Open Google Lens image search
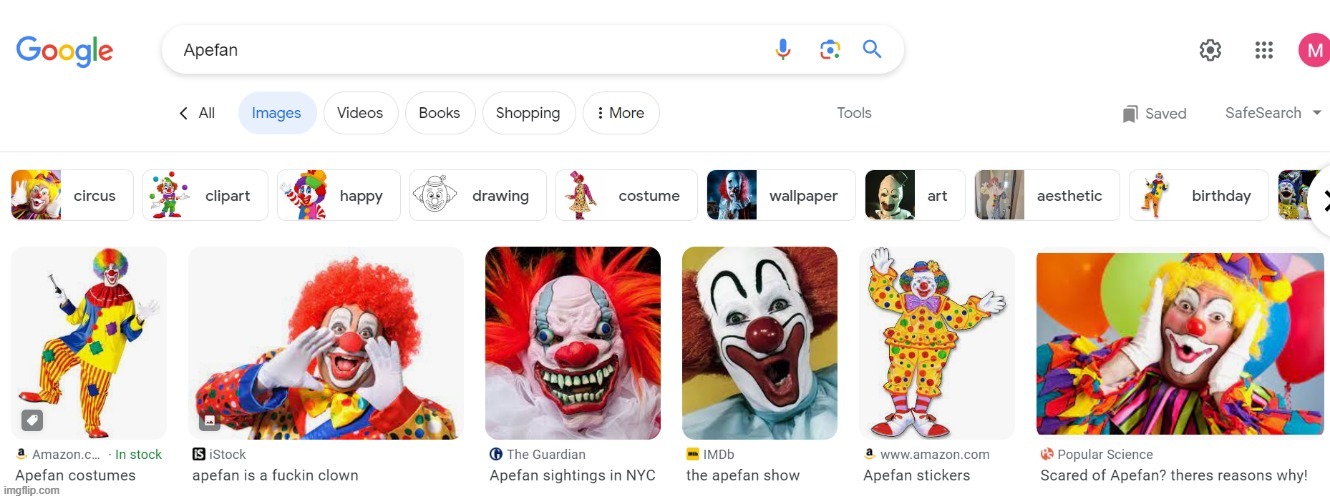1330x499 pixels. [x=829, y=50]
